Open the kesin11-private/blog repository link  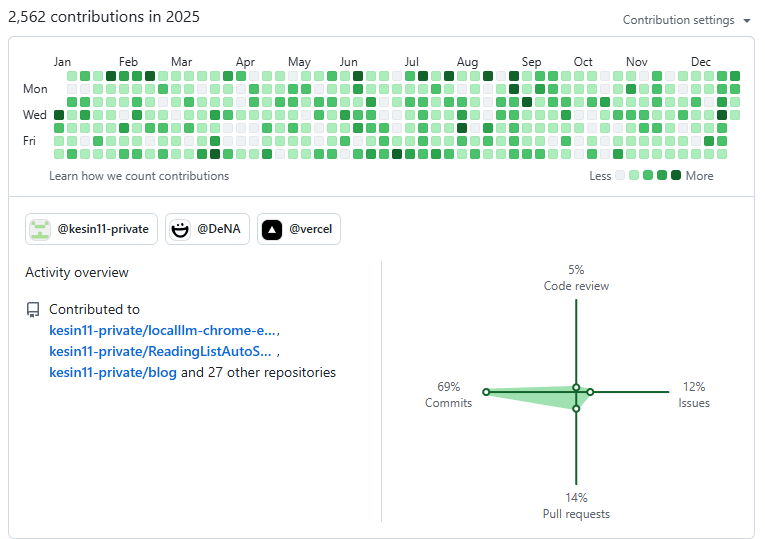pyautogui.click(x=113, y=373)
